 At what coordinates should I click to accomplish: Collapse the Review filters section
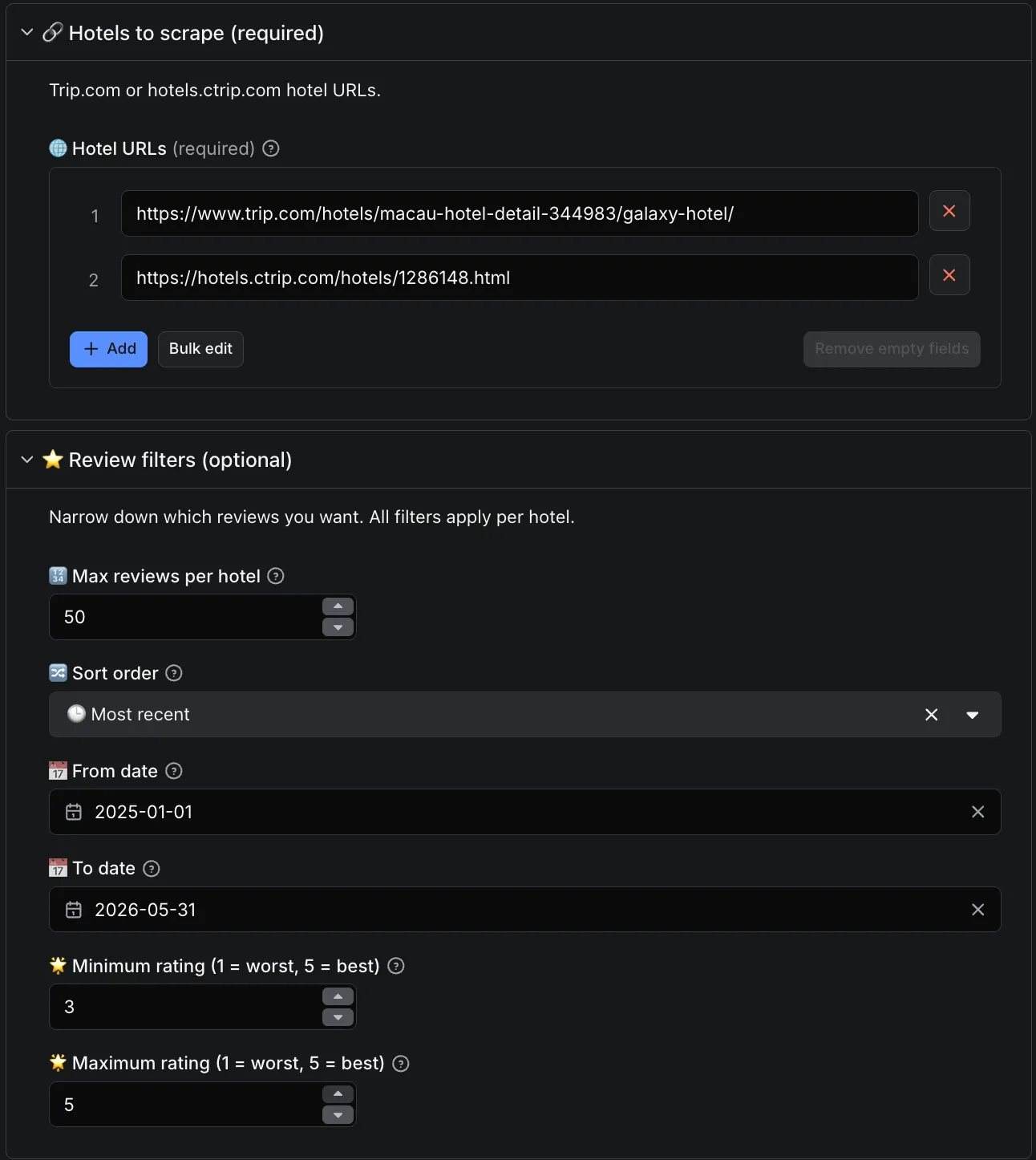26,460
